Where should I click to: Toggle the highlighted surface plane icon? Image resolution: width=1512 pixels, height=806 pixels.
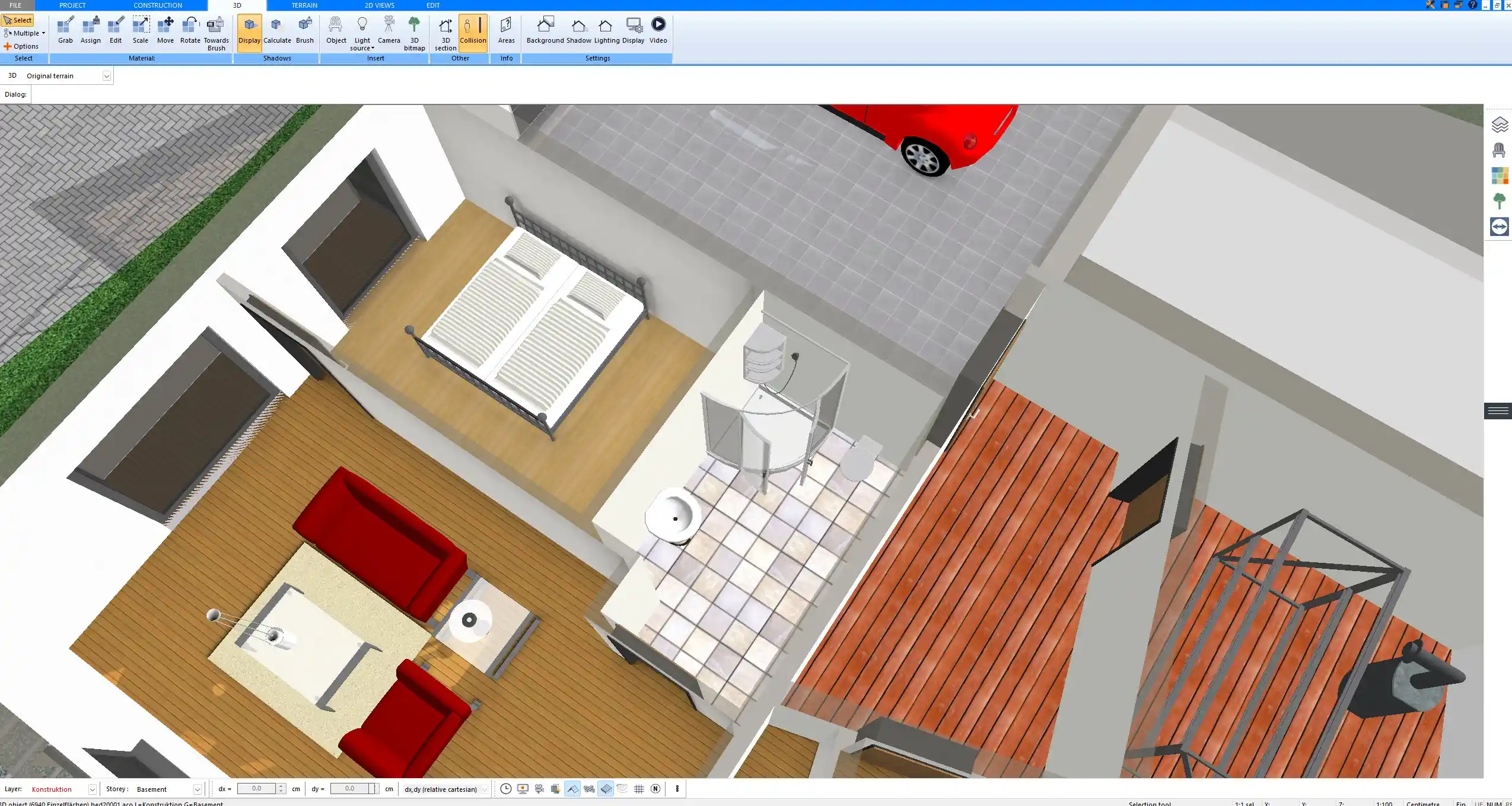pos(606,789)
